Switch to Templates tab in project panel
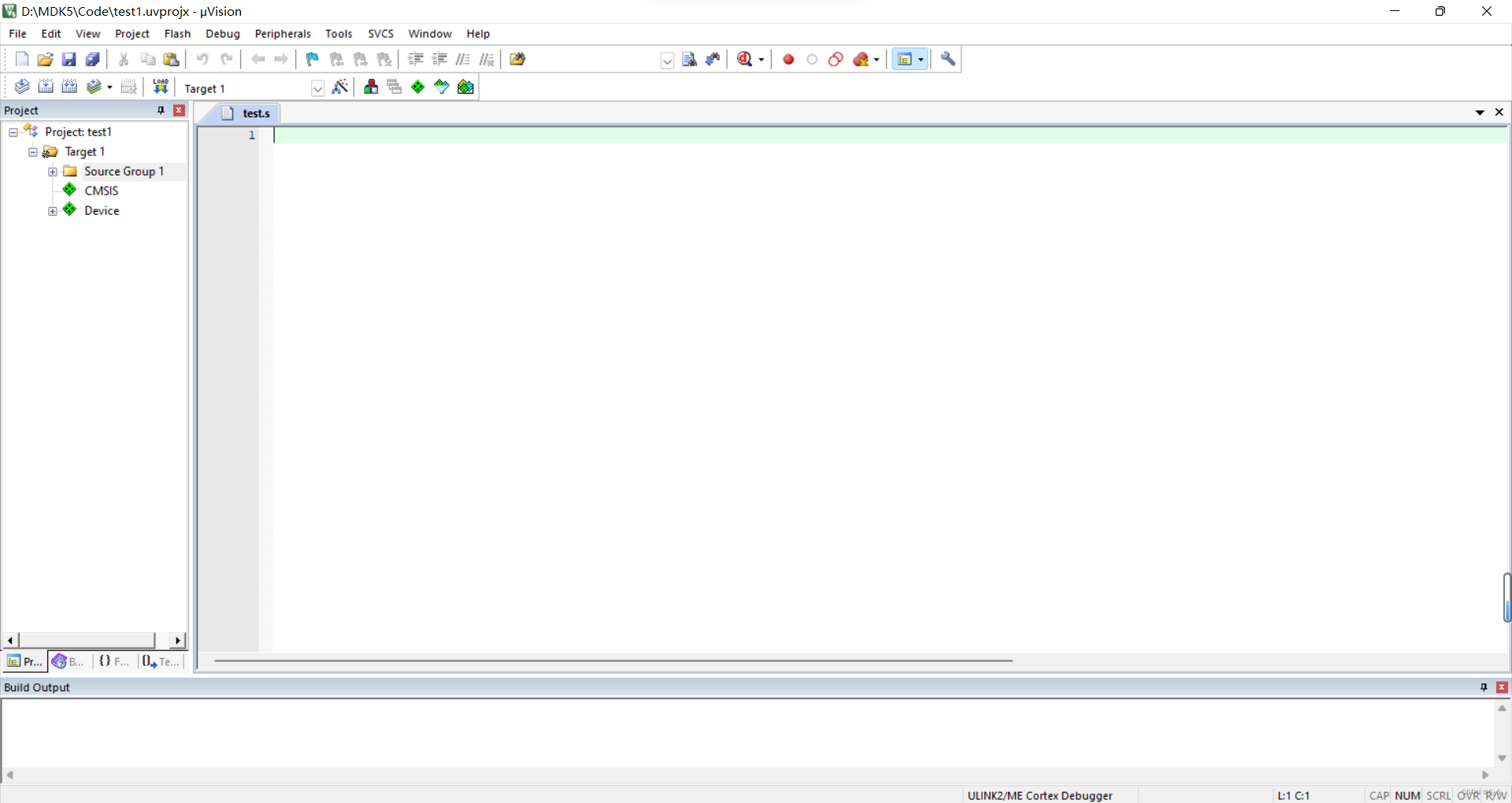The width and height of the screenshot is (1512, 803). (x=161, y=661)
